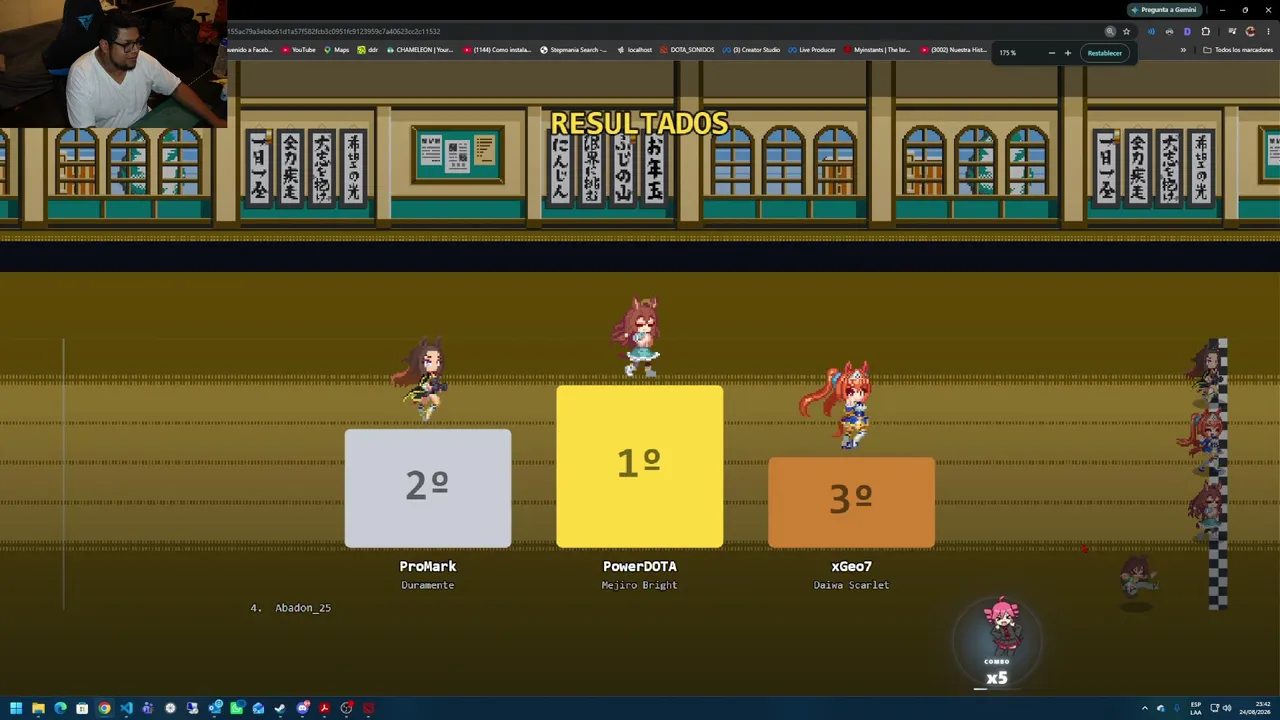Show hidden system tray icons
This screenshot has width=1280, height=720.
tap(1145, 709)
